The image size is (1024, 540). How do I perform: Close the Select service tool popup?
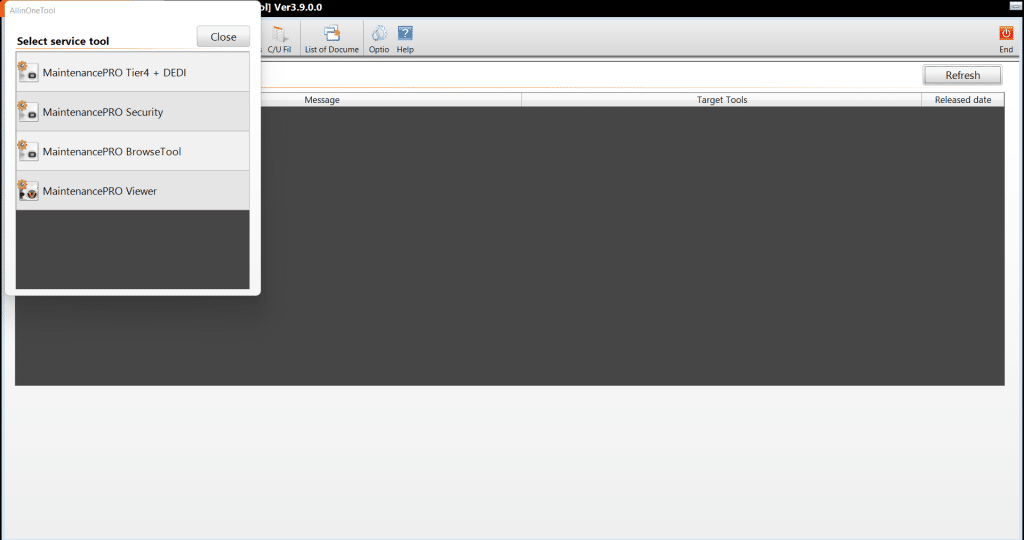pyautogui.click(x=223, y=37)
